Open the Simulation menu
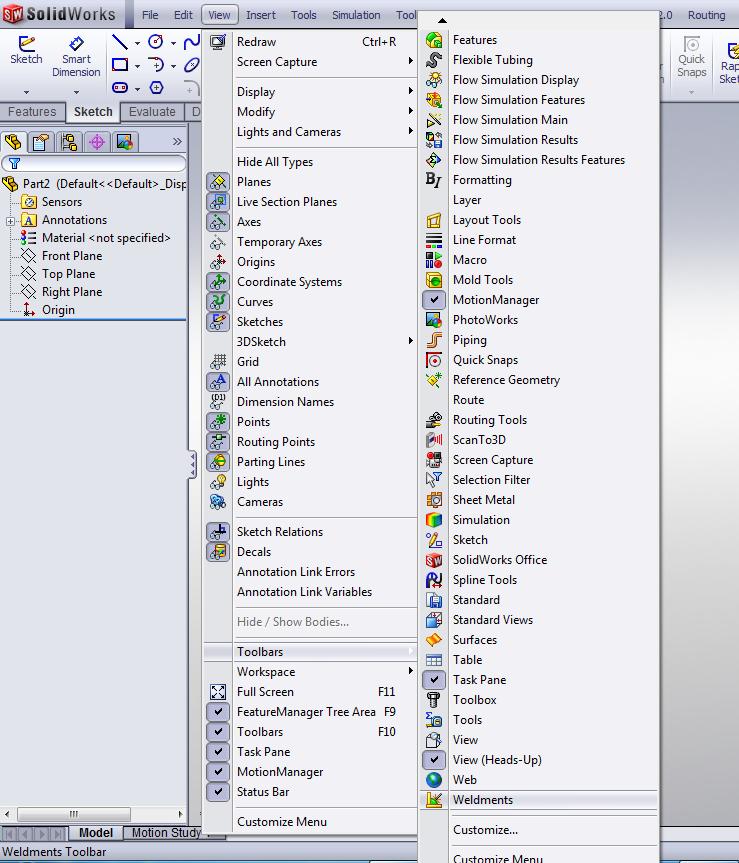This screenshot has width=739, height=863. pos(356,15)
